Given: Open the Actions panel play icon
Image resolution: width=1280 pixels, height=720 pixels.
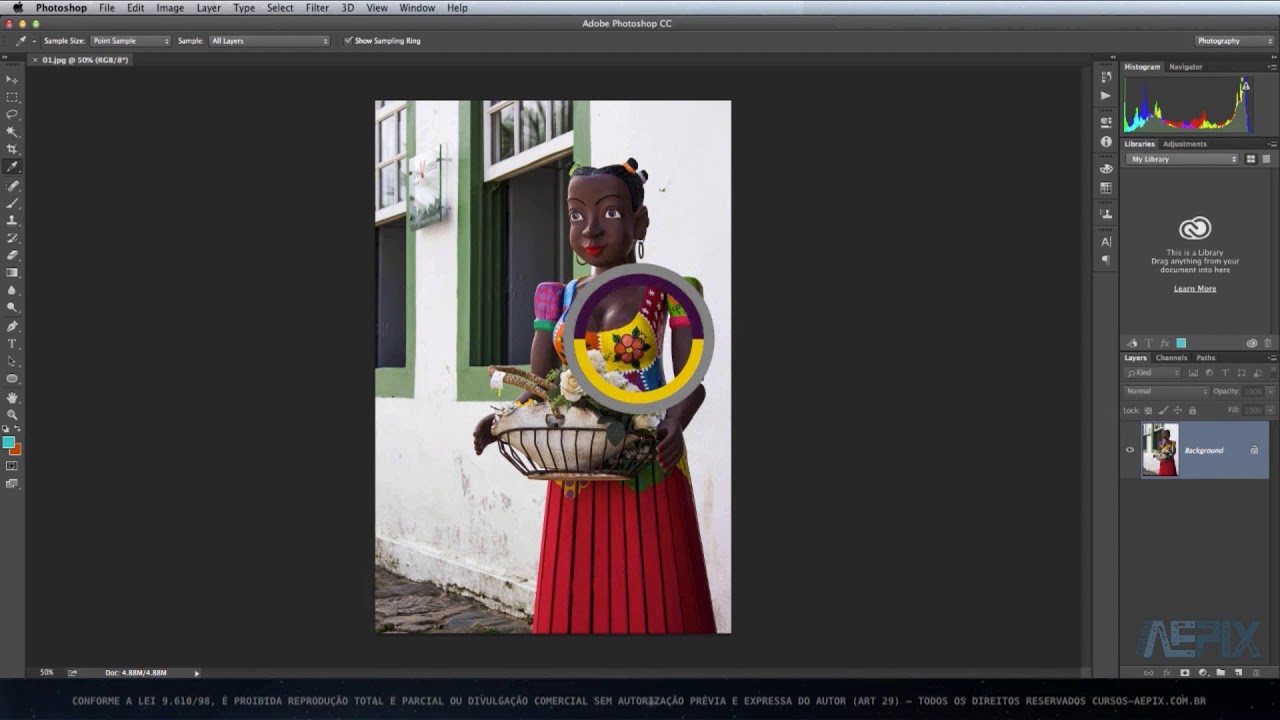Looking at the screenshot, I should pyautogui.click(x=1105, y=96).
